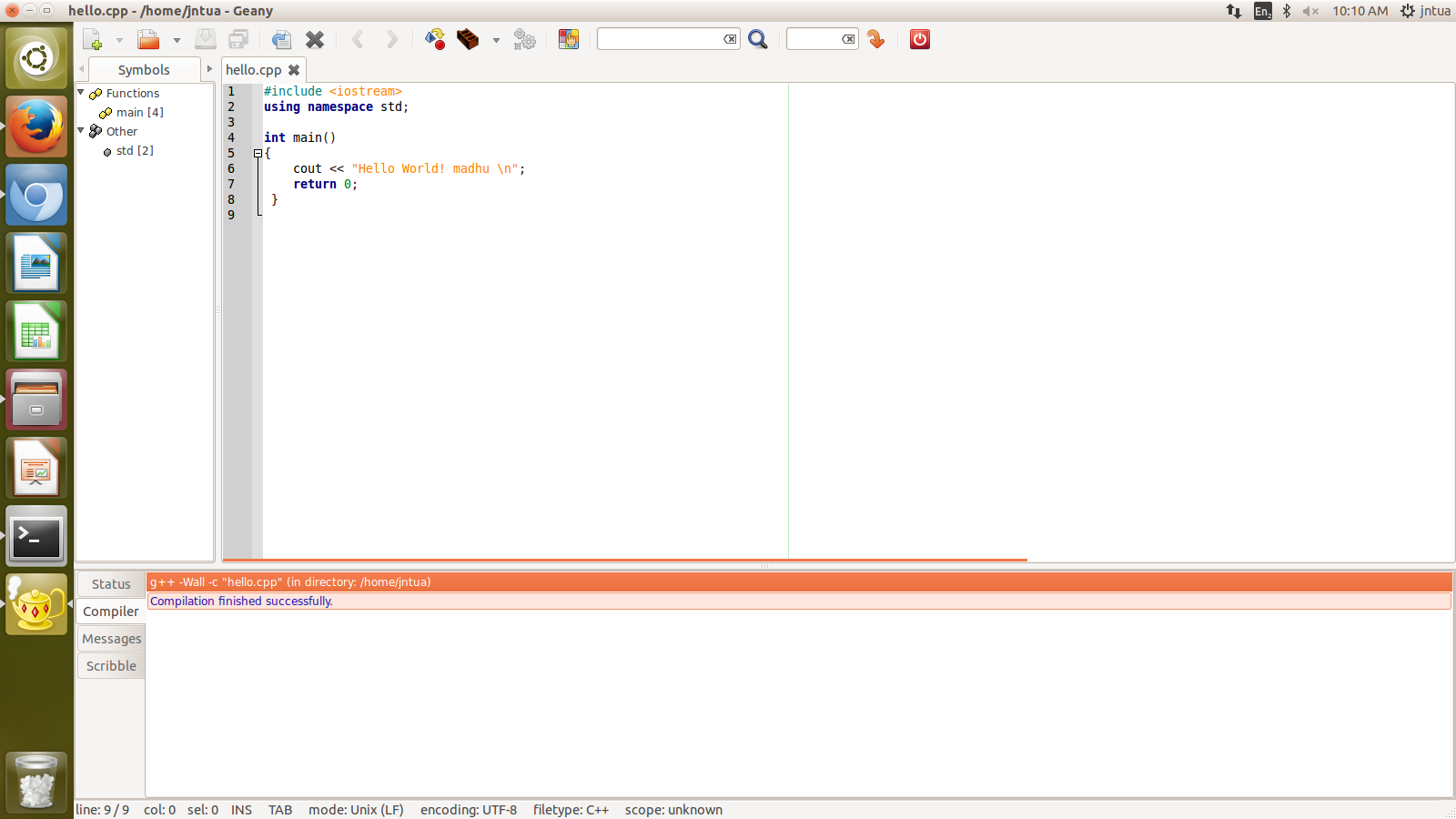This screenshot has height=819, width=1456.
Task: Click the 'line: 9 / 9' status entry
Action: (x=102, y=810)
